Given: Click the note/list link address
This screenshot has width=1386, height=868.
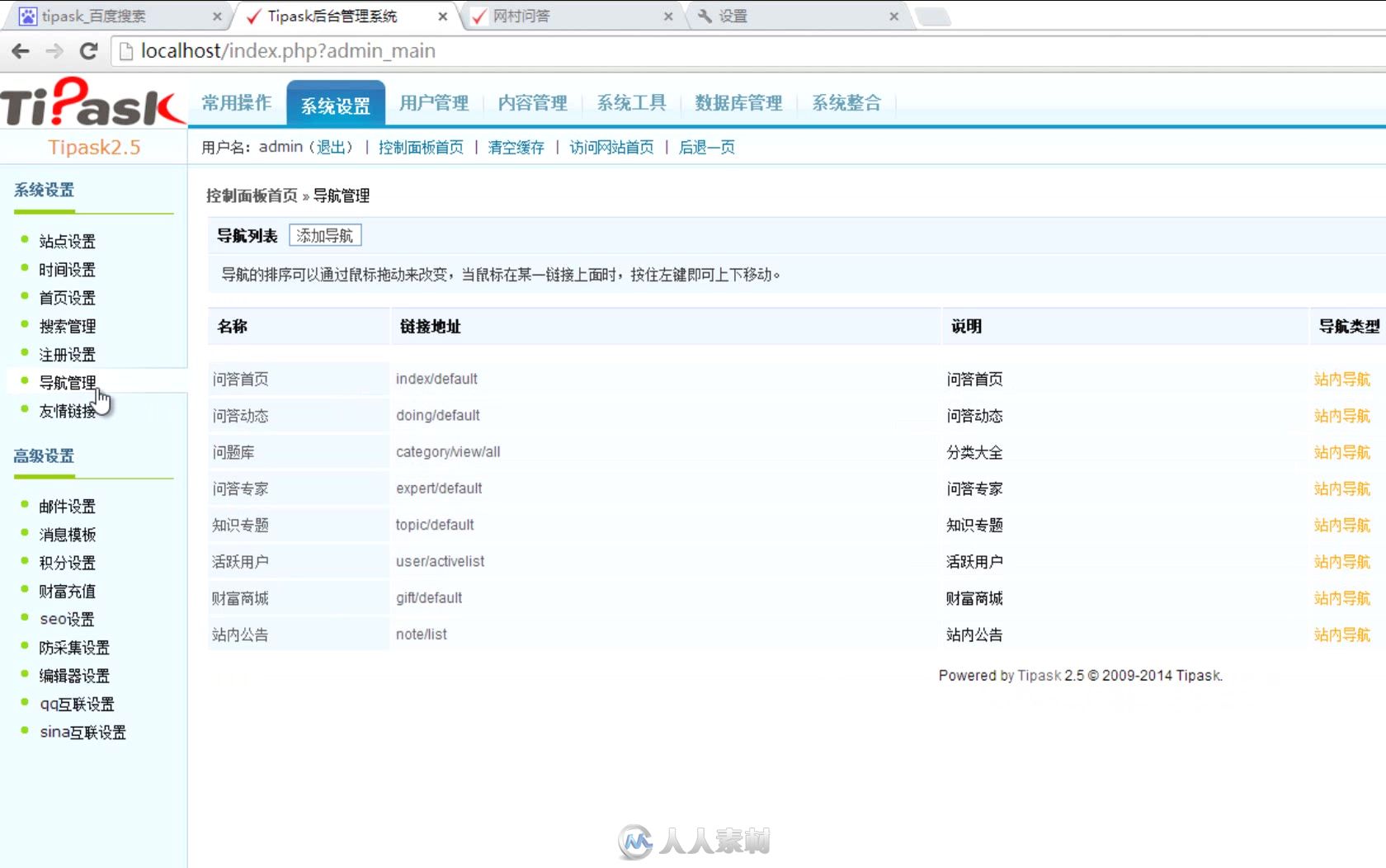Looking at the screenshot, I should 422,634.
